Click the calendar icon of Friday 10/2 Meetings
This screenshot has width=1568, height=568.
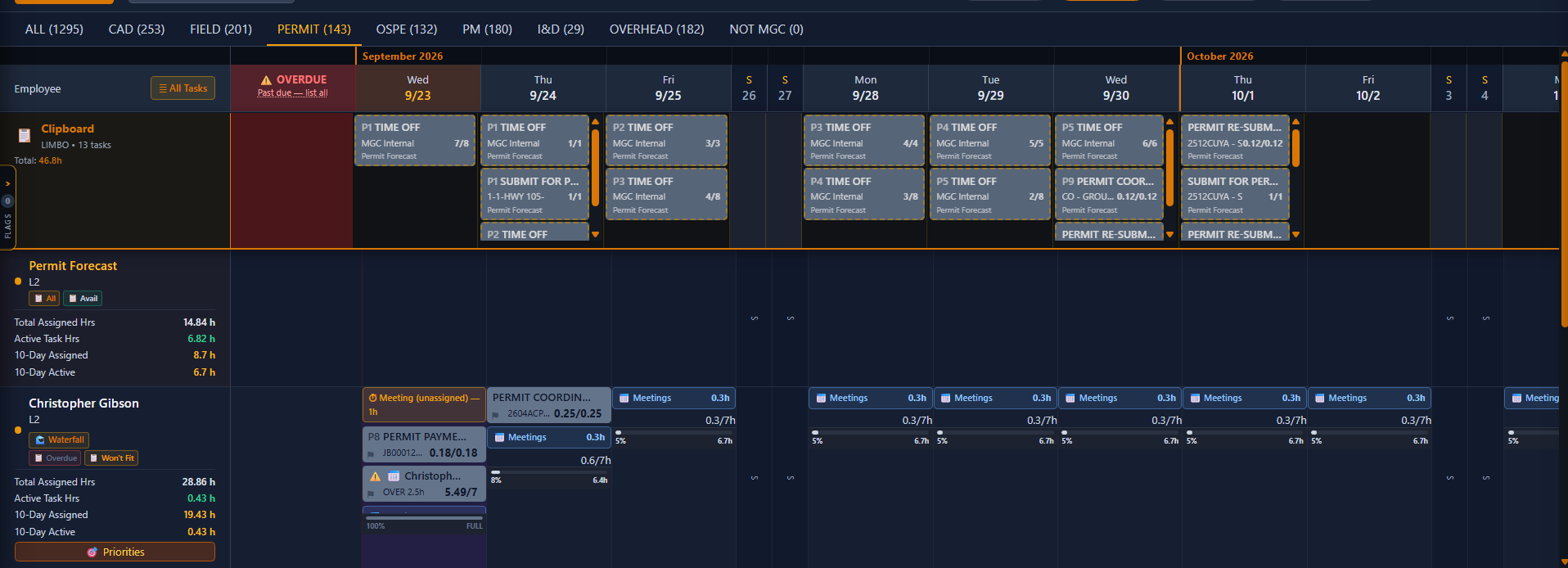point(1320,399)
